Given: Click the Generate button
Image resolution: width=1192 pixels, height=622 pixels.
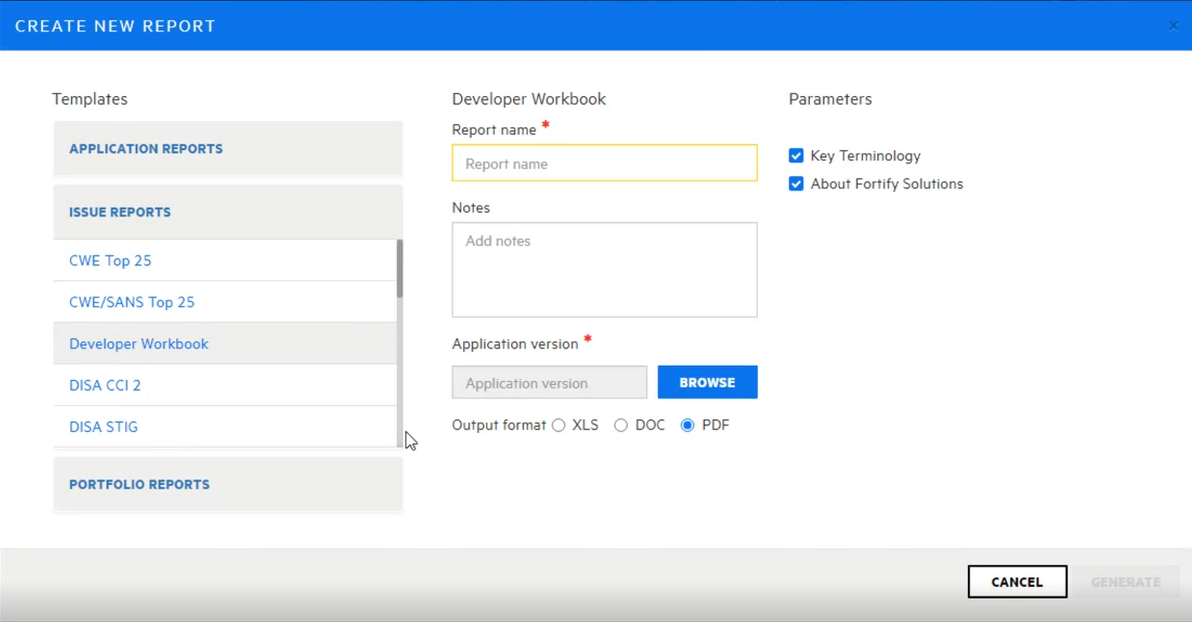Looking at the screenshot, I should [x=1125, y=582].
